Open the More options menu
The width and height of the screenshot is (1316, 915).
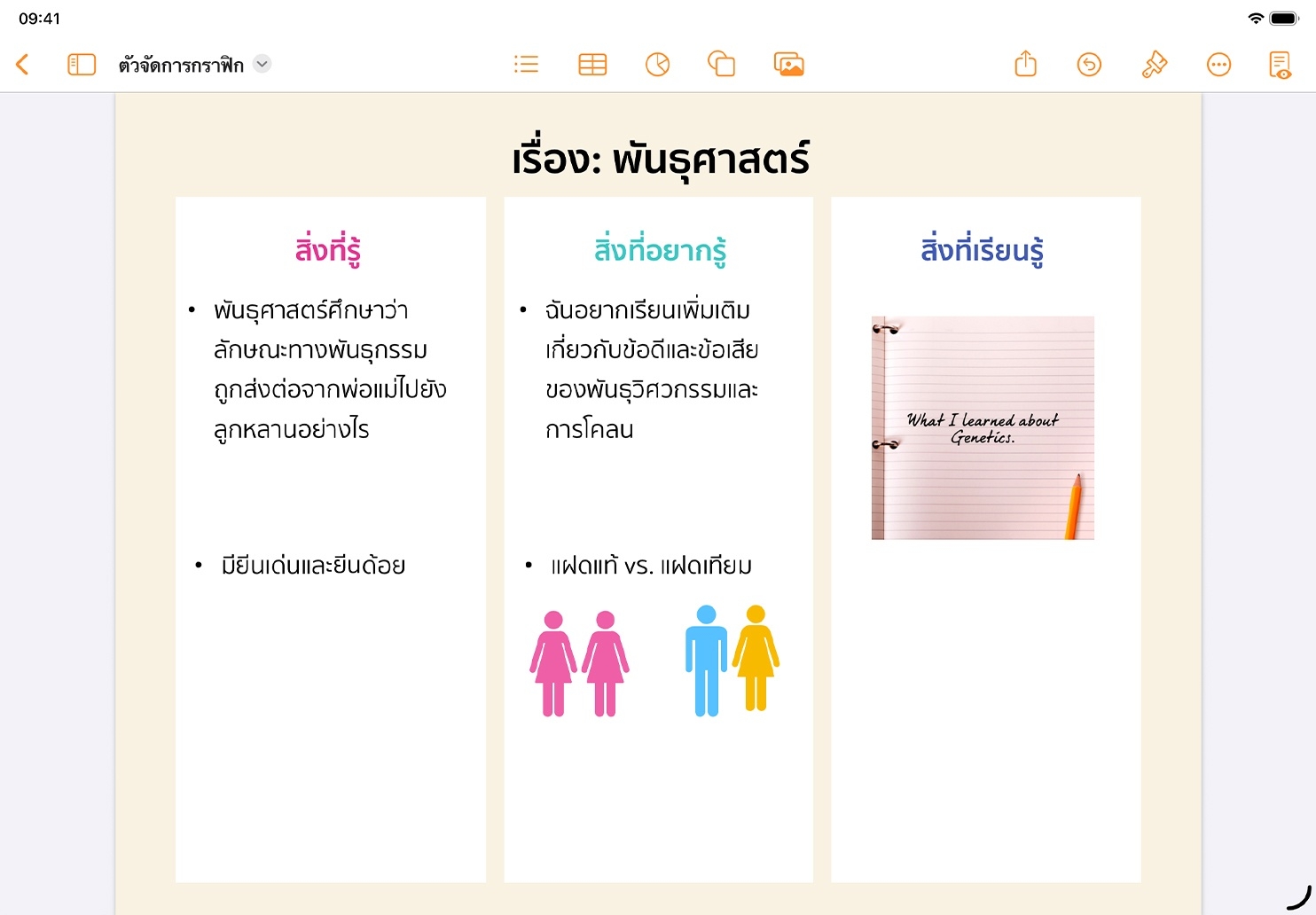click(1218, 64)
